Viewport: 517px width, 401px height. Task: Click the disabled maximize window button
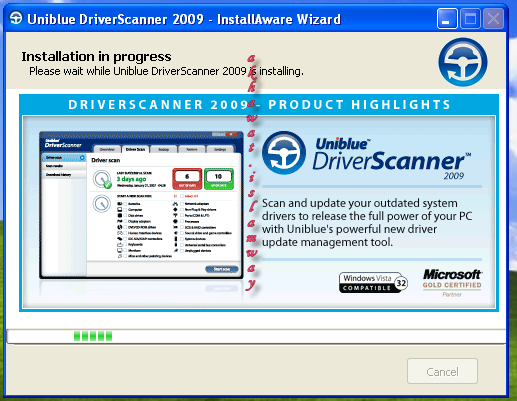470,19
